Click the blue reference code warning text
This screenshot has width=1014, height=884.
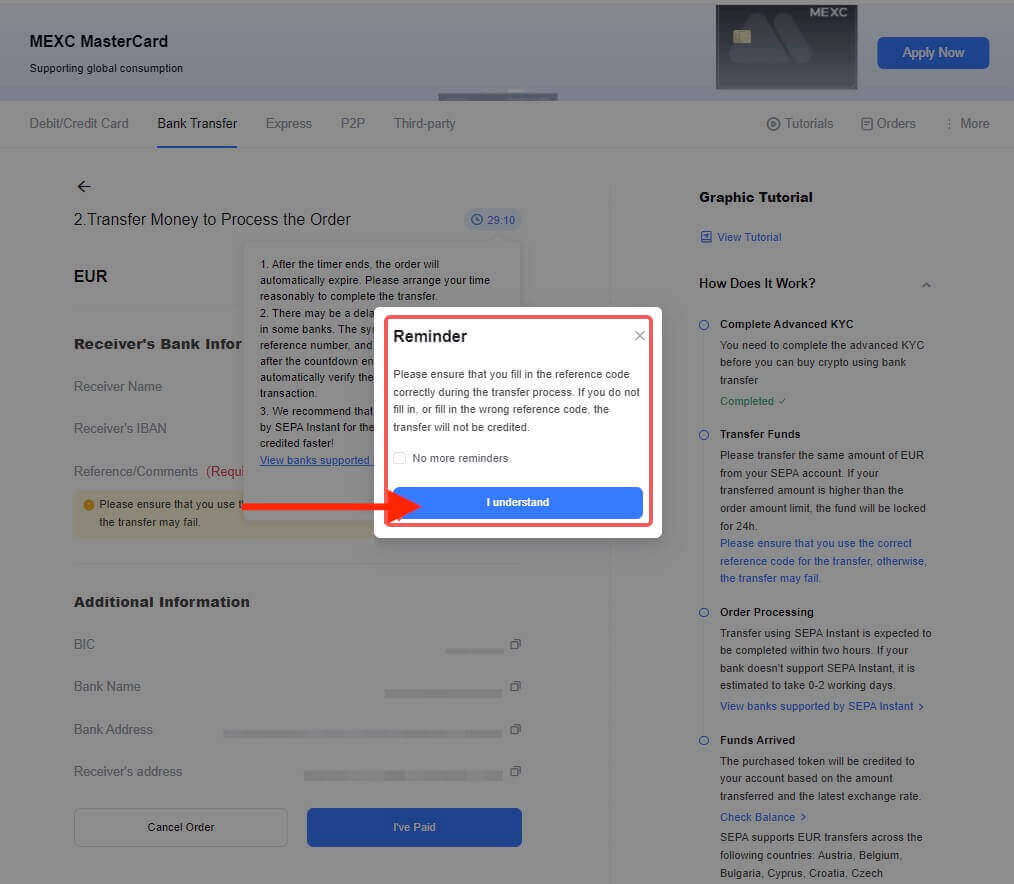click(x=823, y=561)
